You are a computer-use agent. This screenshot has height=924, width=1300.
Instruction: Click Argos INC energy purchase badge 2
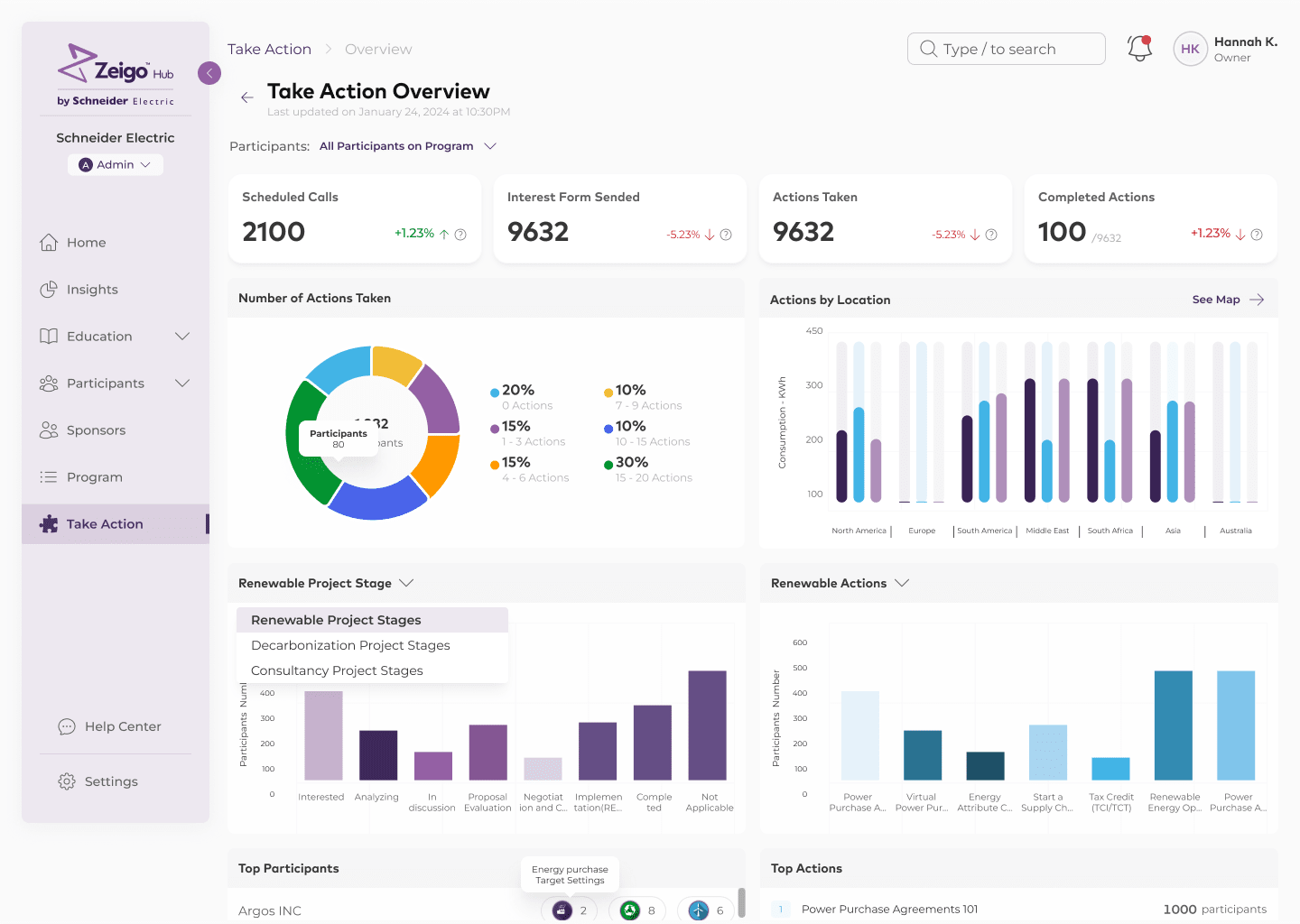pyautogui.click(x=570, y=910)
